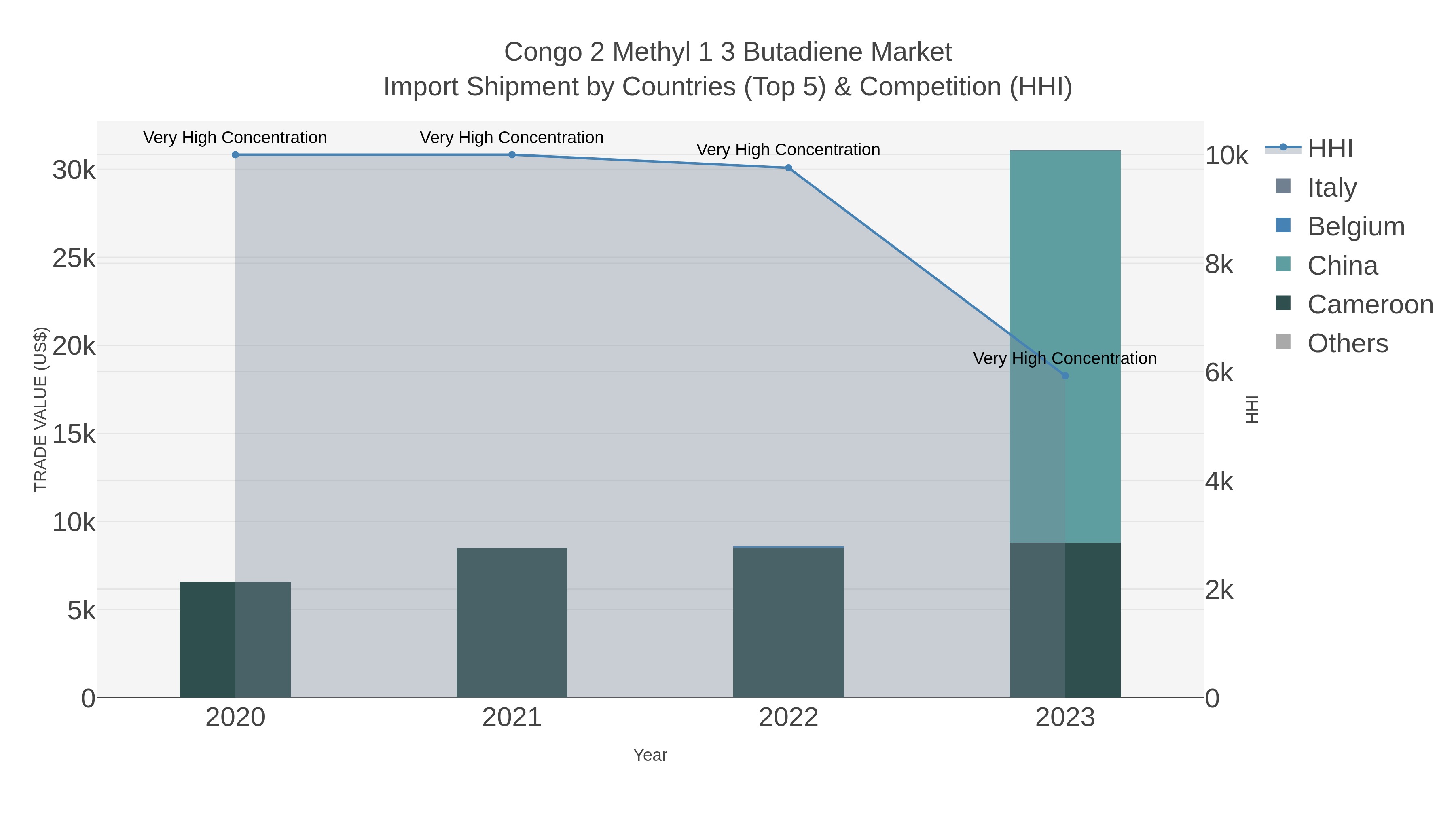Click the chart title Congo 2 Methyl line
The image size is (1456, 819).
point(728,52)
